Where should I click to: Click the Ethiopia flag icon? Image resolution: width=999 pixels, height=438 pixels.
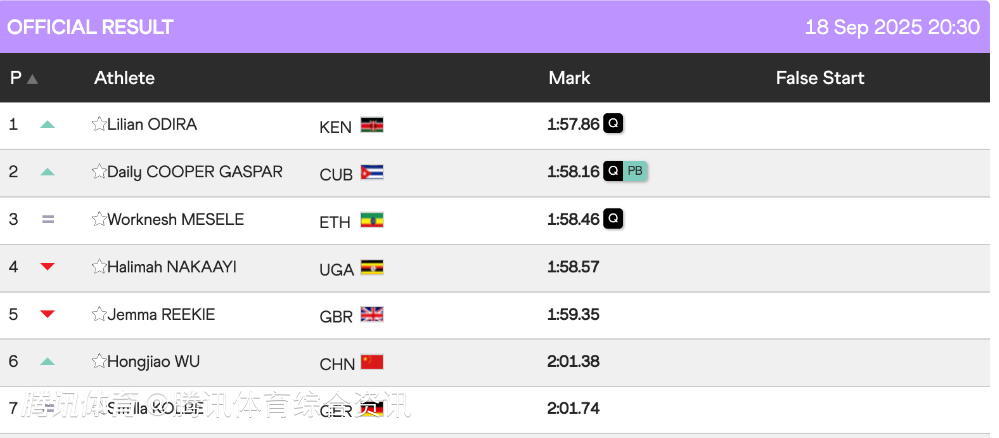pos(372,220)
